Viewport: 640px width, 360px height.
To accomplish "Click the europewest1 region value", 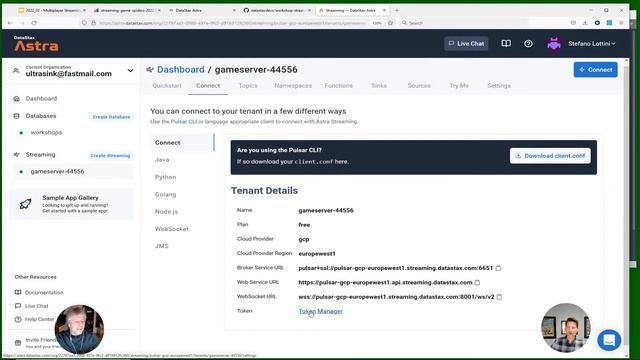I will 317,254.
